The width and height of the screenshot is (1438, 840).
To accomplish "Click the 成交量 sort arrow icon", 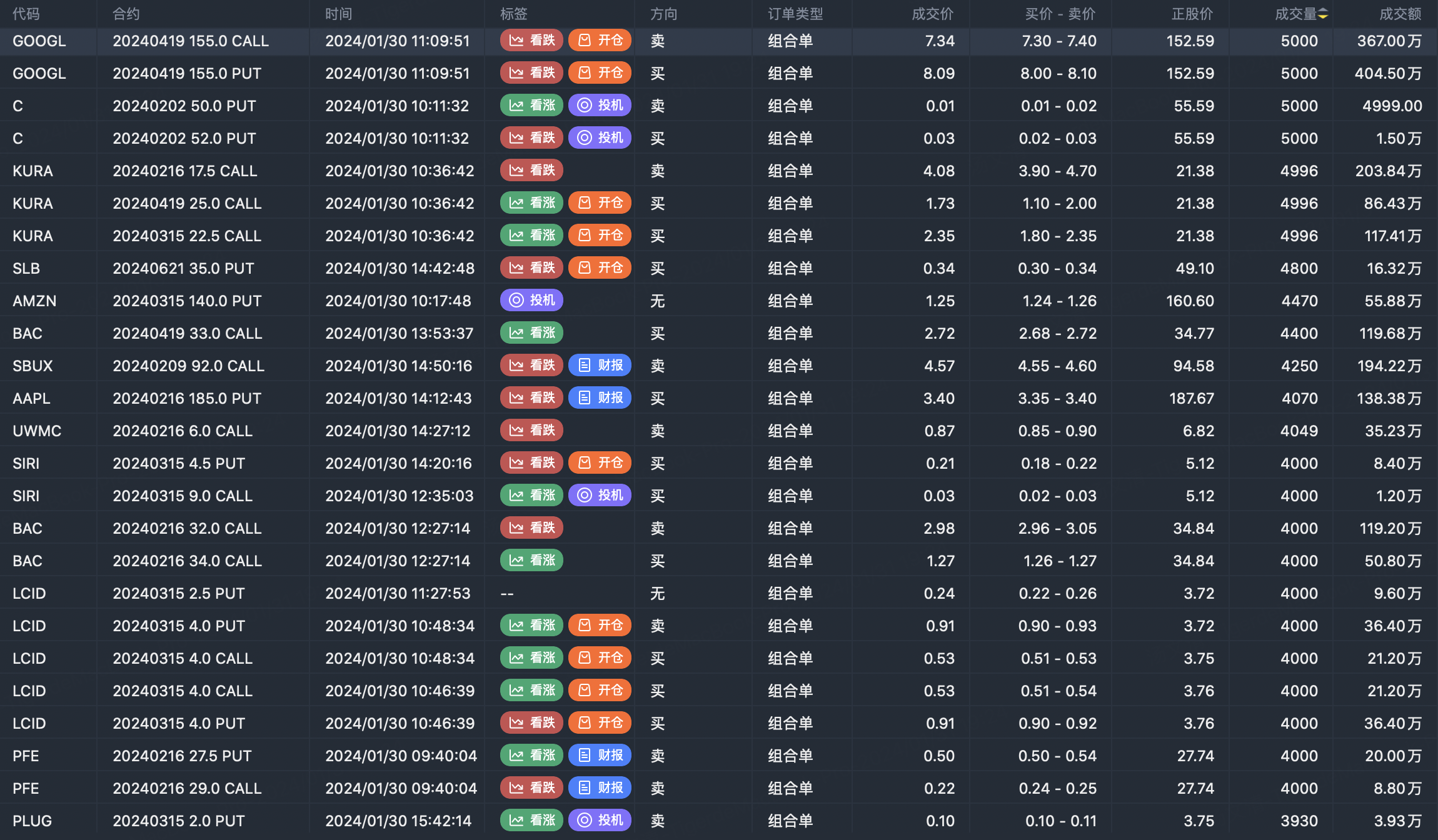I will (x=1323, y=14).
